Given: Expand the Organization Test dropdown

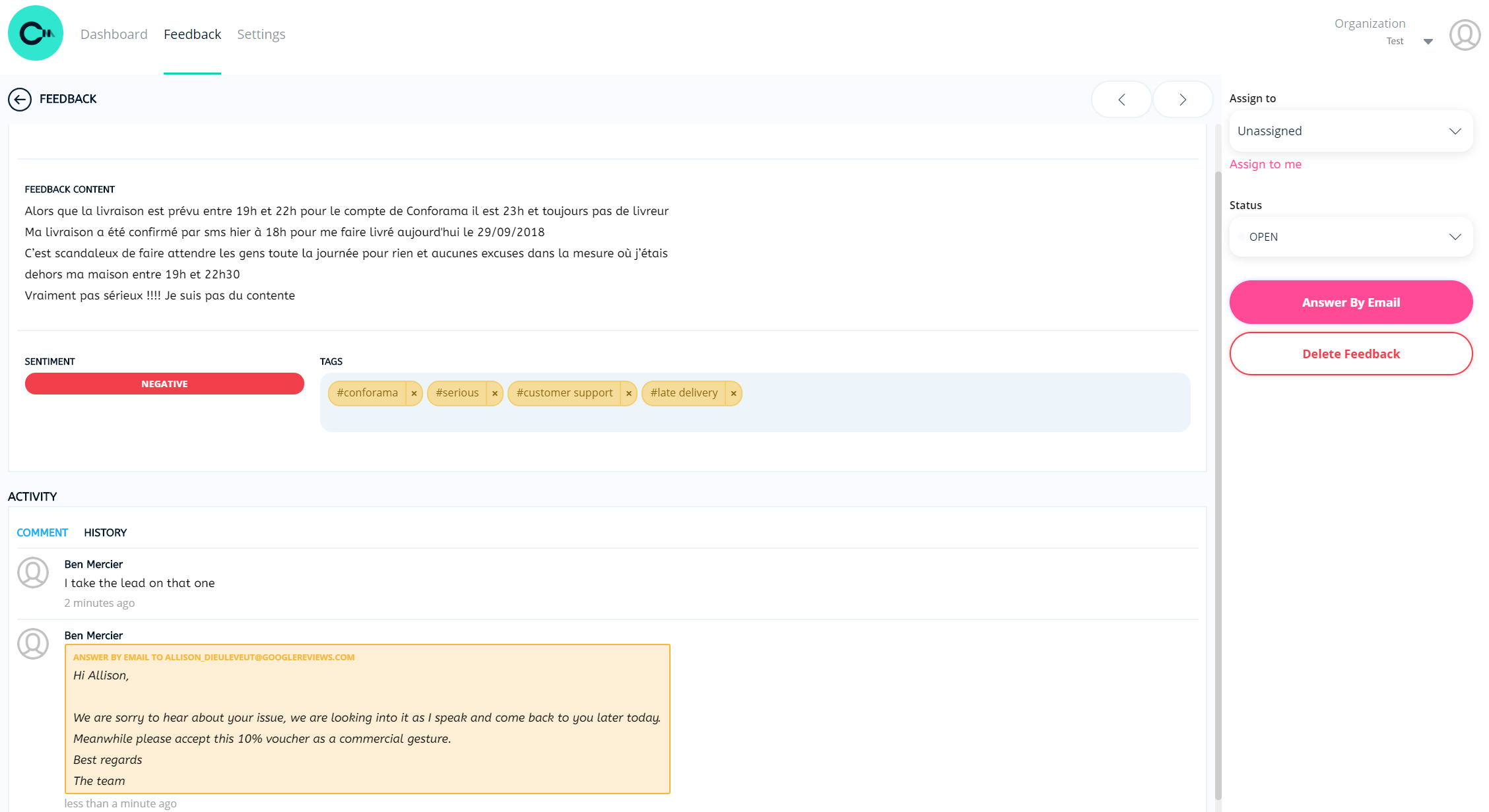Looking at the screenshot, I should tap(1428, 42).
